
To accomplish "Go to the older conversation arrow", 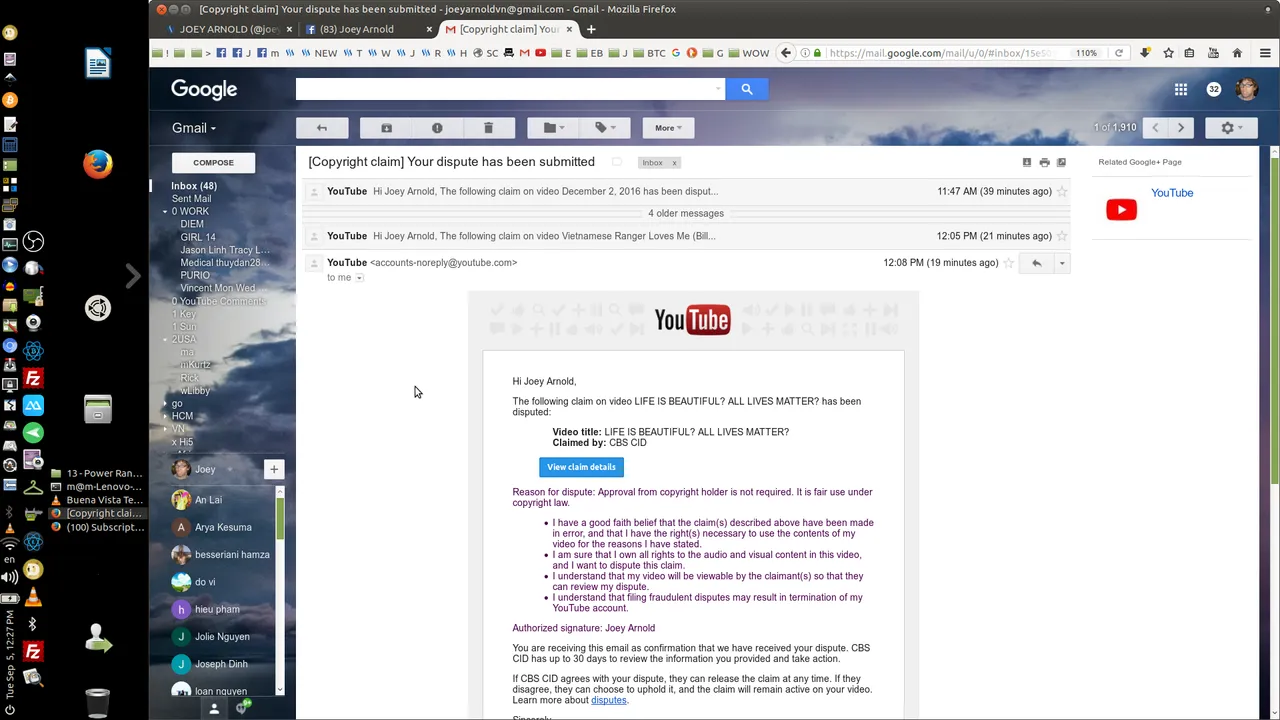I will pyautogui.click(x=1181, y=128).
